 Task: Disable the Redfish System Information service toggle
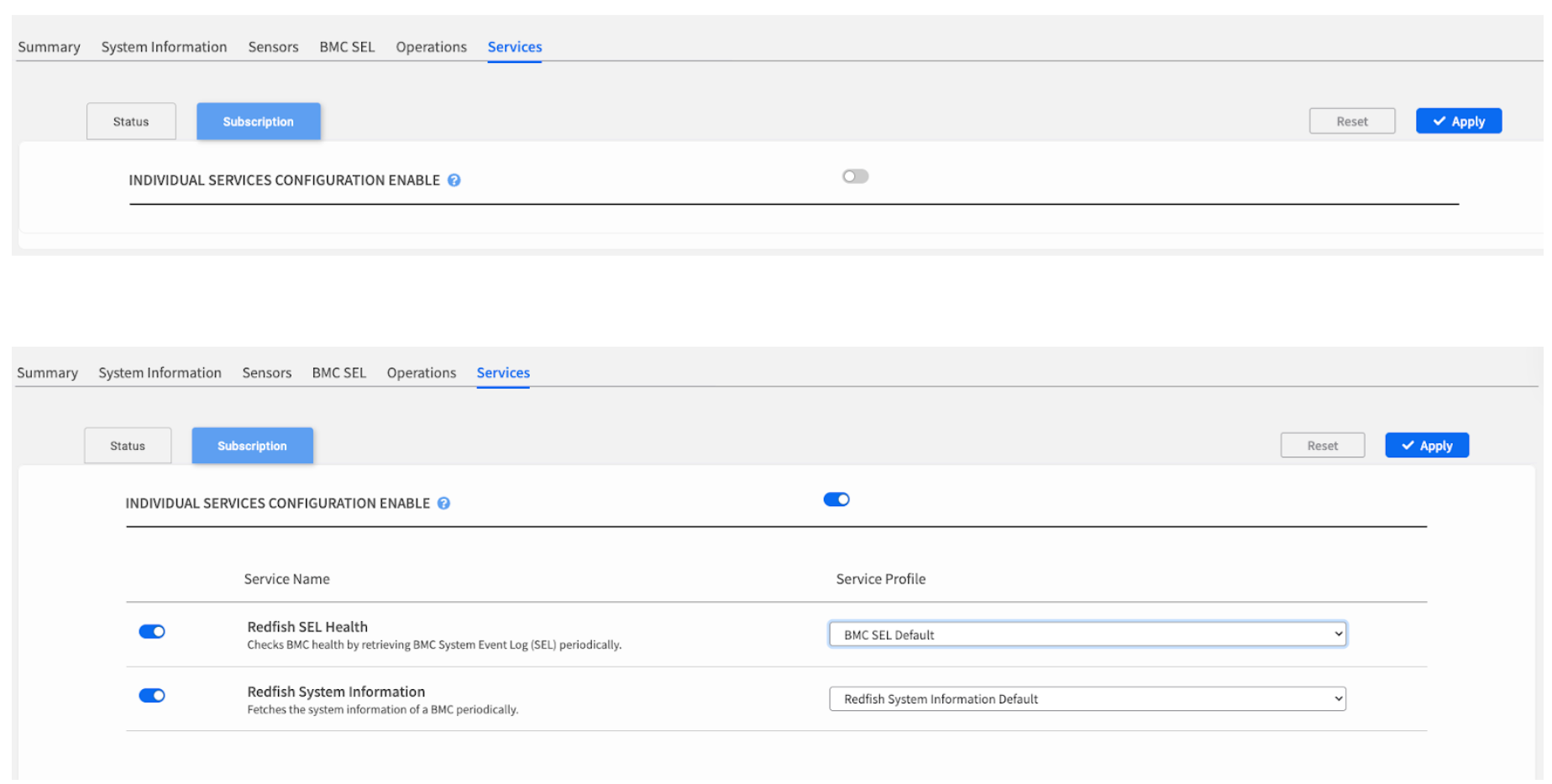tap(152, 696)
